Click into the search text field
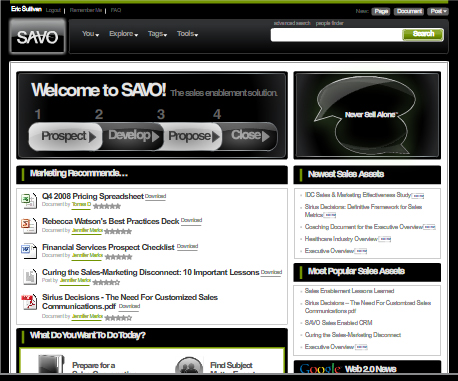This screenshot has height=381, width=458. pos(337,35)
